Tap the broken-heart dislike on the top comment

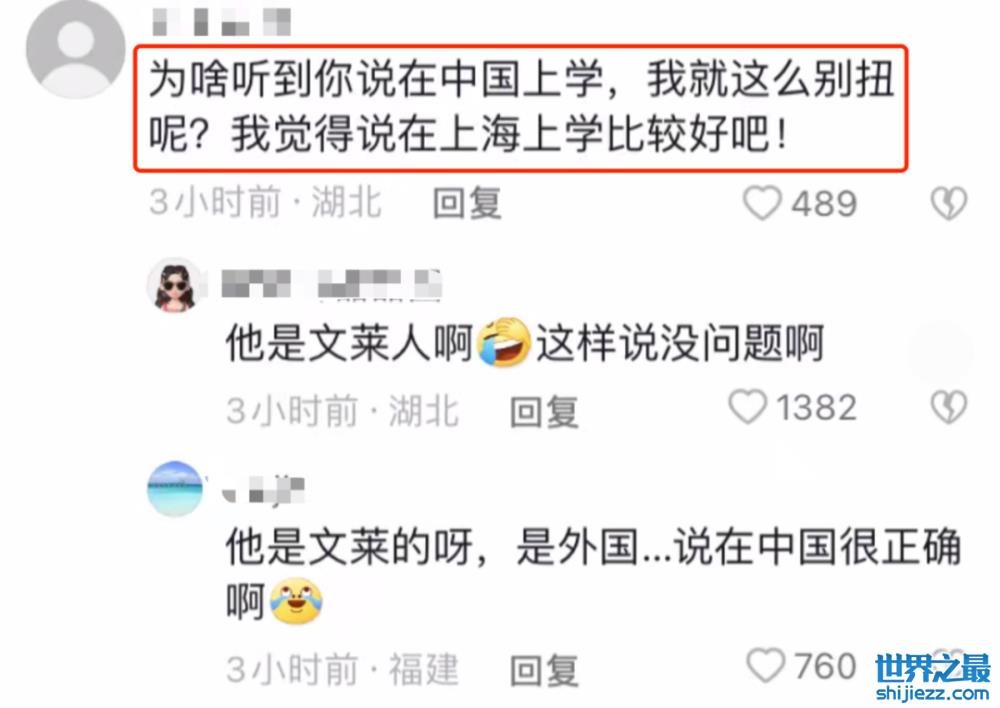coord(949,203)
